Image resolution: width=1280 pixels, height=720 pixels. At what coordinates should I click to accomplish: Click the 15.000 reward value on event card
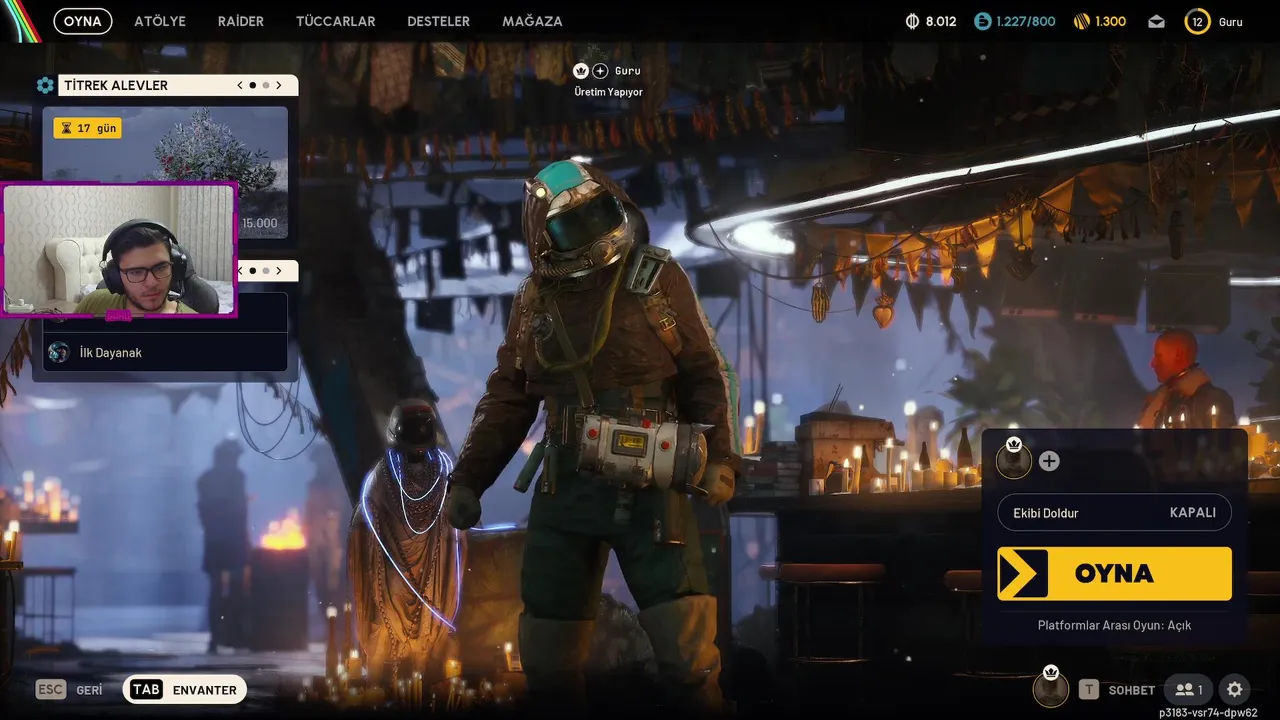coord(258,224)
